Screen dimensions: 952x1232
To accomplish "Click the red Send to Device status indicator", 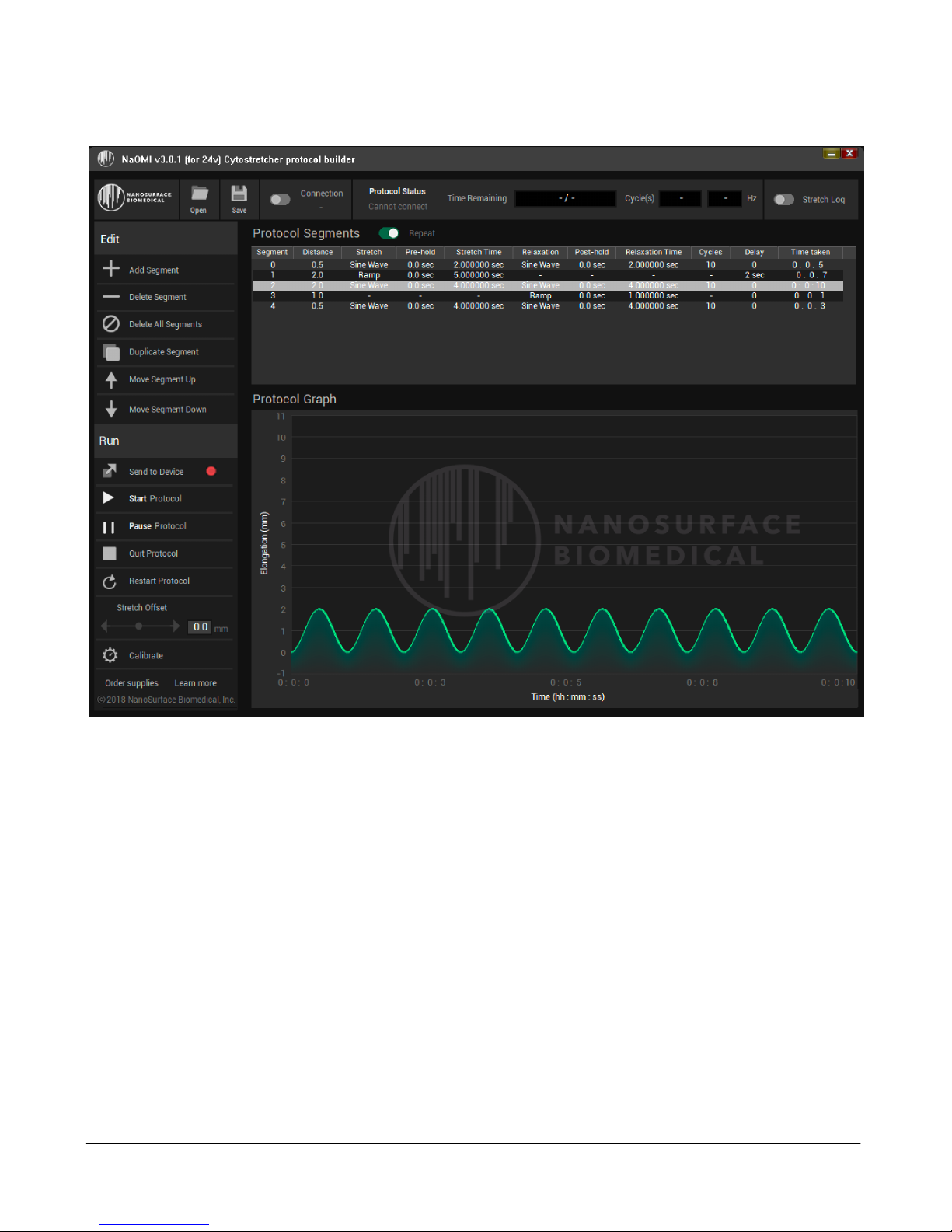I will [211, 471].
